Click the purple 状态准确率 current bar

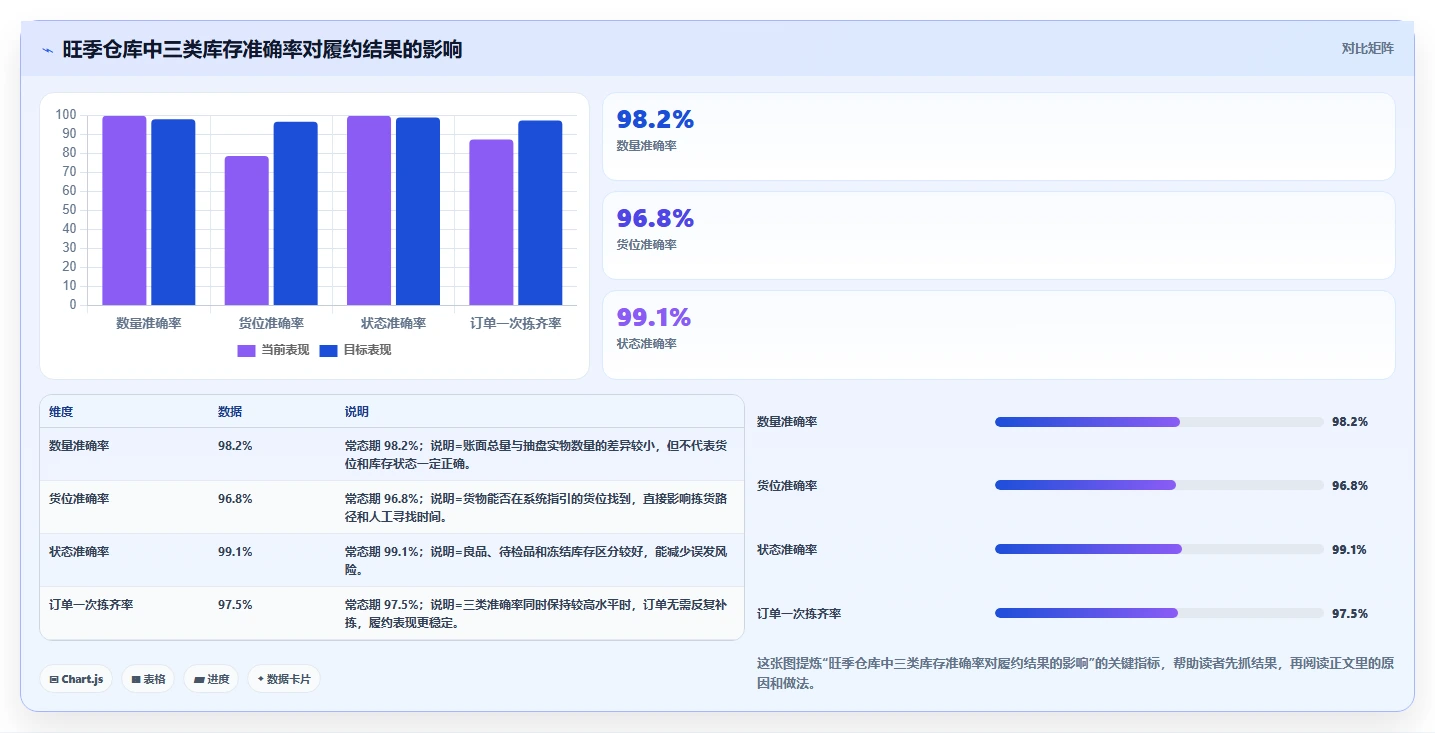(369, 211)
